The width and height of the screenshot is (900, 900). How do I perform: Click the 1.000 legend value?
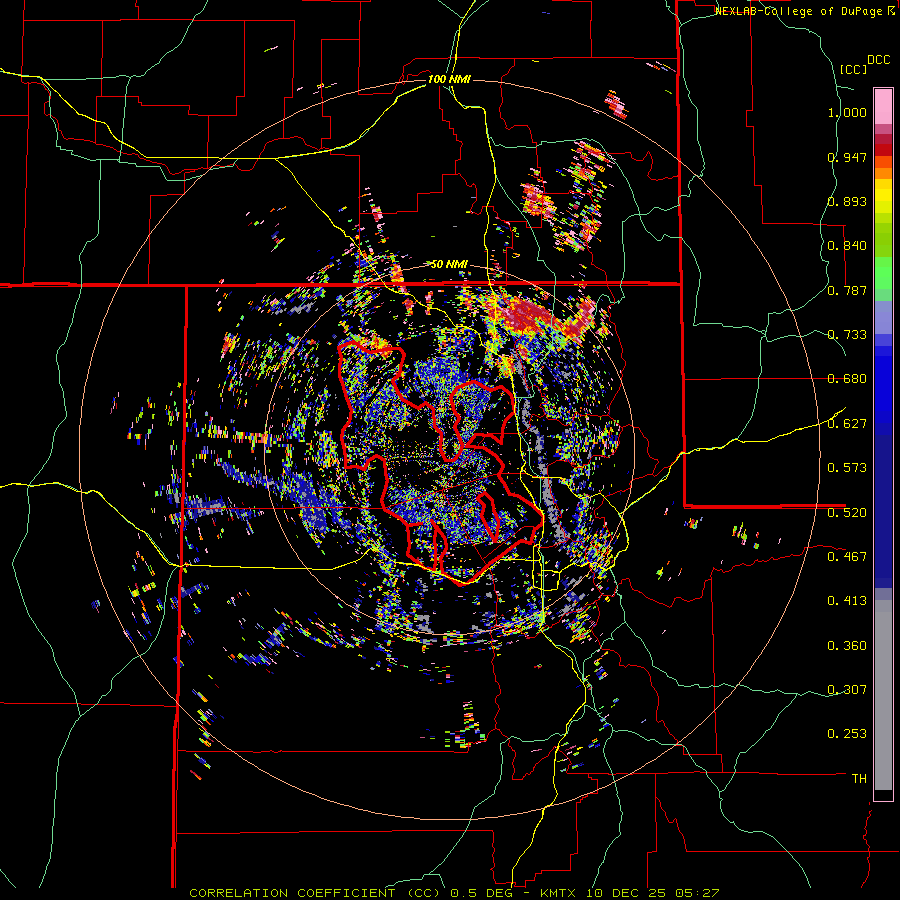[847, 112]
